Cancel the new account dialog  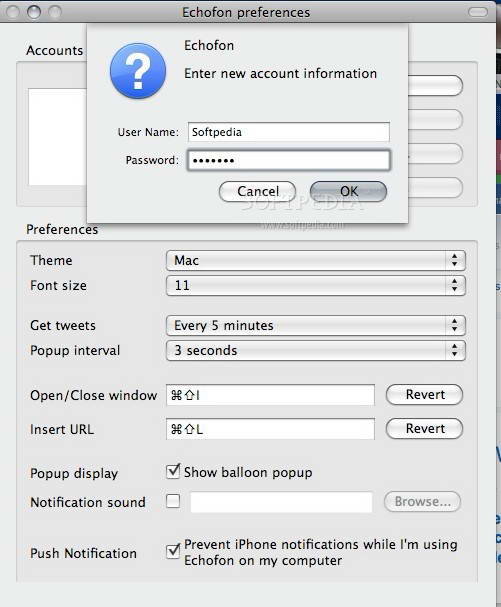pos(257,191)
